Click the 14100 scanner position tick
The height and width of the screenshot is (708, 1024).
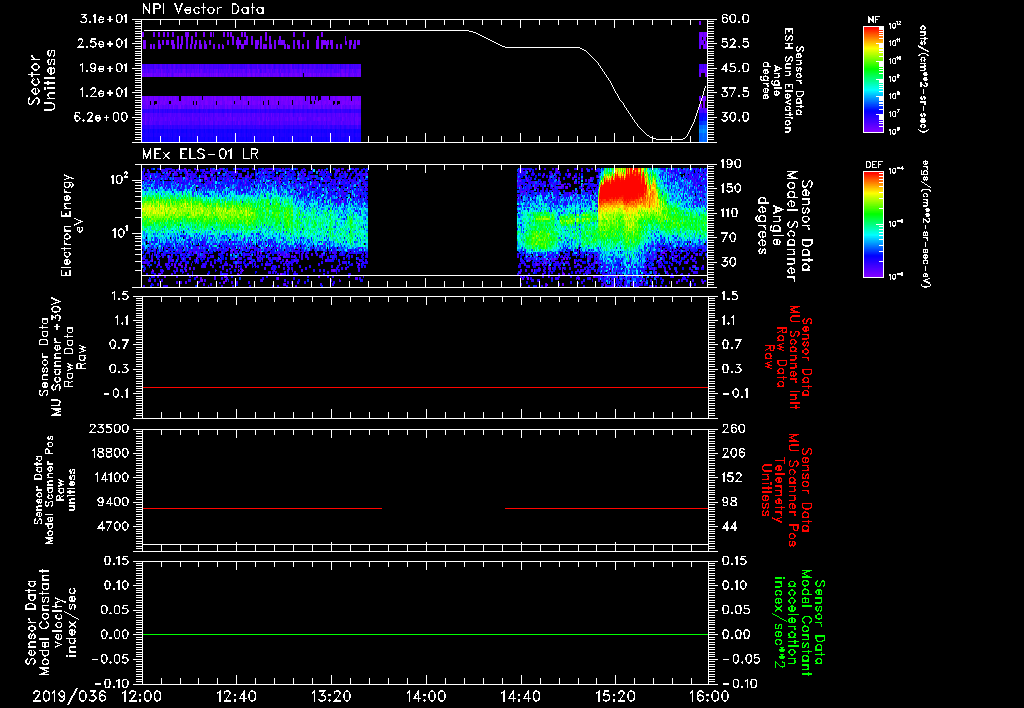point(108,477)
